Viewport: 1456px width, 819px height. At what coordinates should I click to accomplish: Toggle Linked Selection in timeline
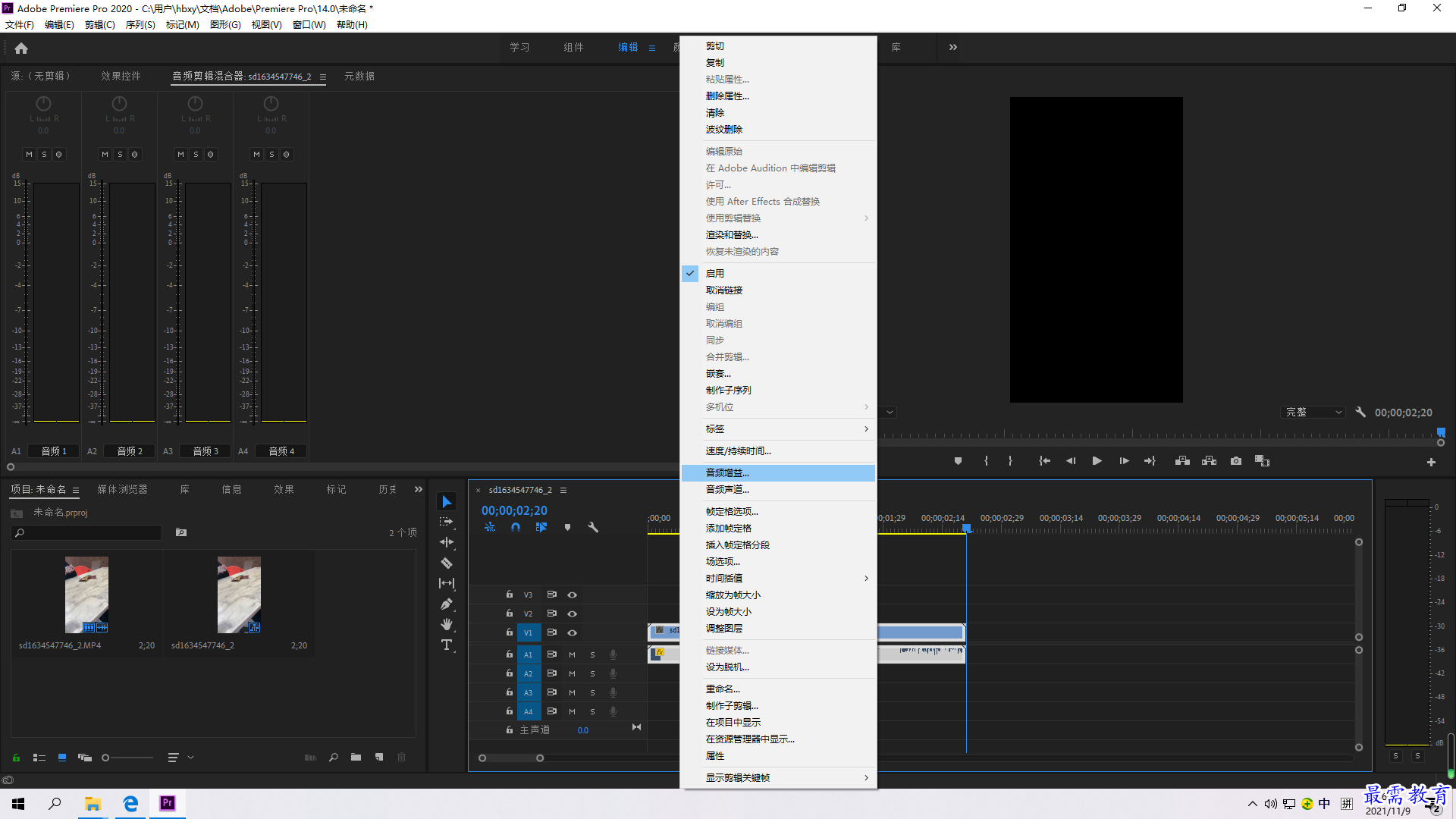click(541, 527)
